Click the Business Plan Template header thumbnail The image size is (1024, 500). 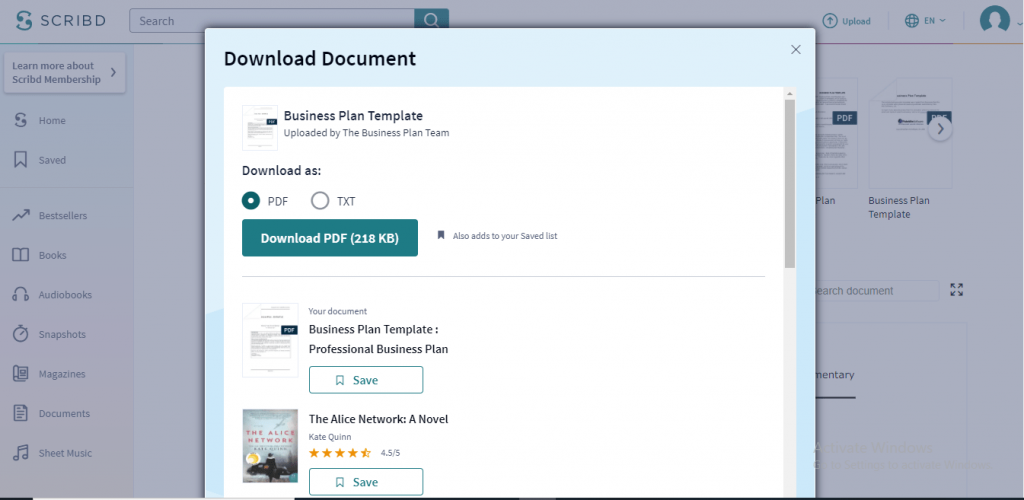pos(259,128)
